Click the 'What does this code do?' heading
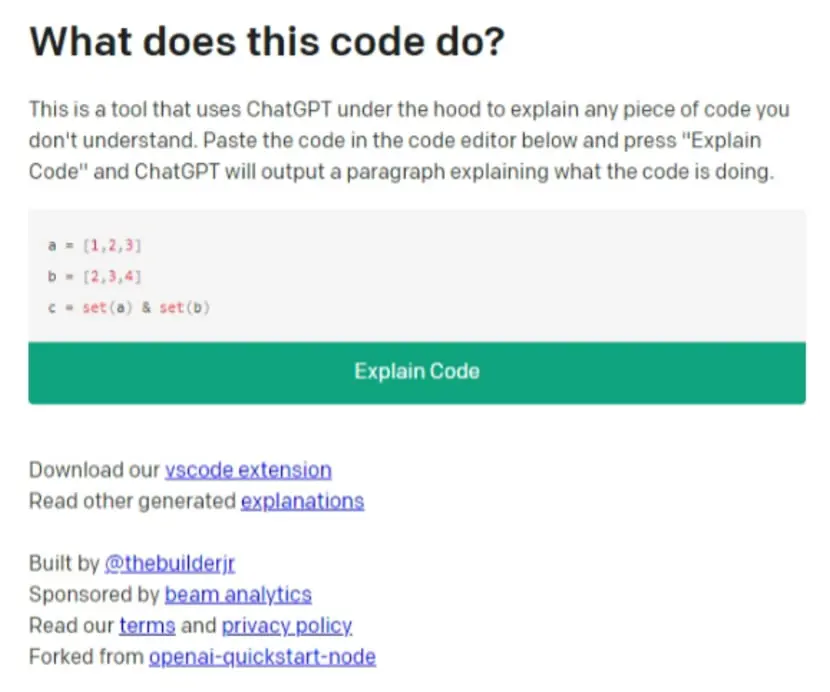 (267, 42)
